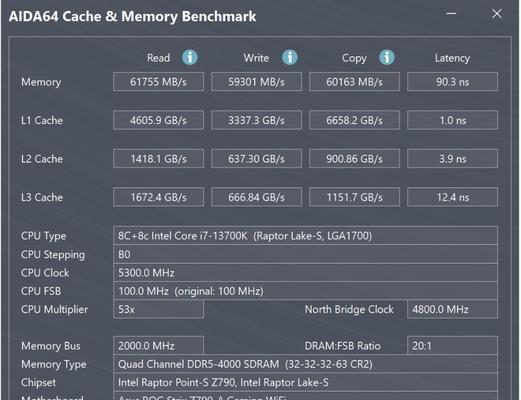Click the Copy info icon
The height and width of the screenshot is (400, 521).
pyautogui.click(x=387, y=58)
